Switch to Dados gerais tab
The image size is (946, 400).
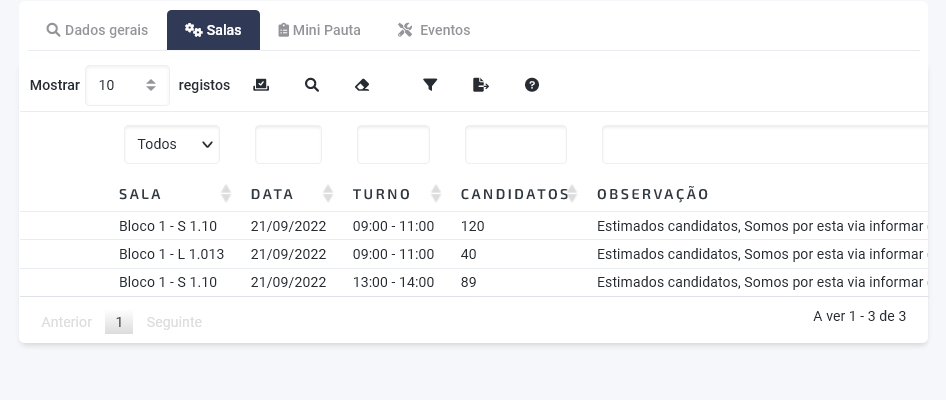(97, 30)
